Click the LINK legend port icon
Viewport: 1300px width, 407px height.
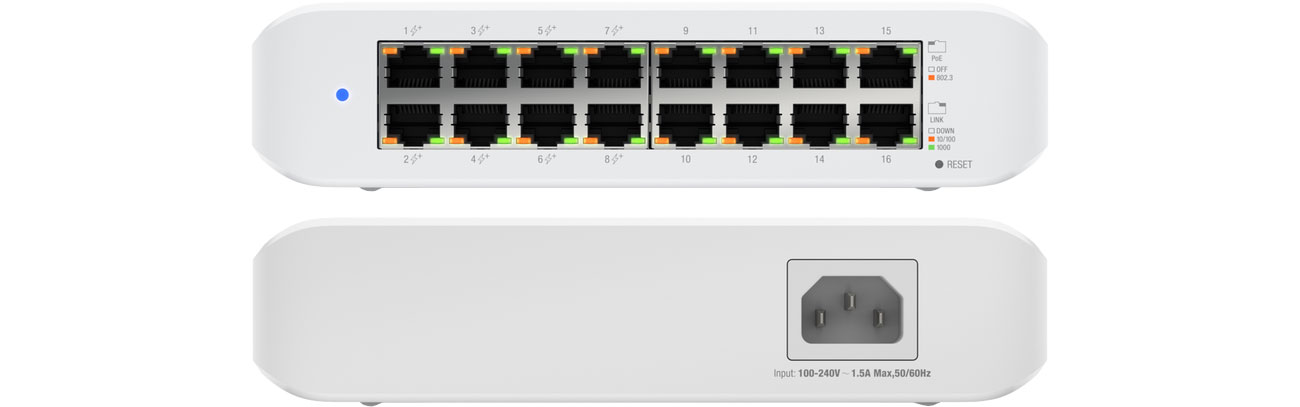pos(937,107)
